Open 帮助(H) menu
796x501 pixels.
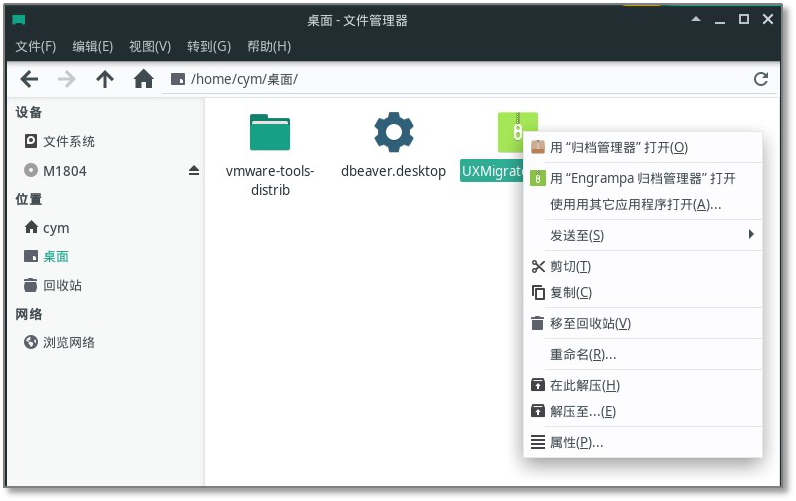(x=269, y=47)
